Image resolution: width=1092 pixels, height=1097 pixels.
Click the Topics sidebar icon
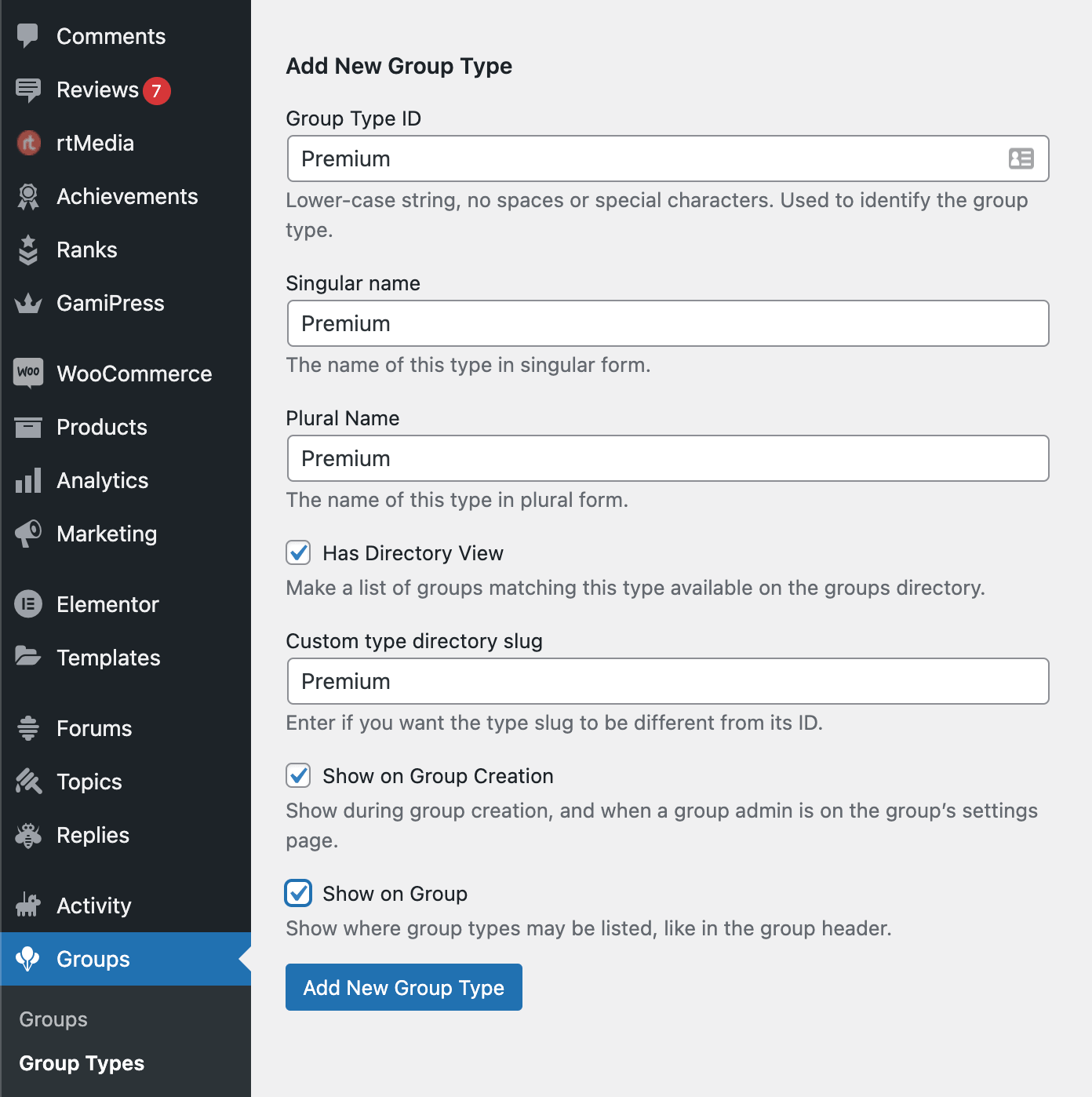pyautogui.click(x=28, y=782)
